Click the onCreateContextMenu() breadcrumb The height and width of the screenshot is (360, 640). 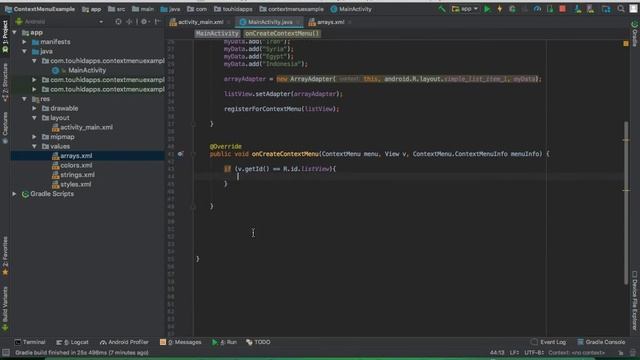pyautogui.click(x=282, y=33)
